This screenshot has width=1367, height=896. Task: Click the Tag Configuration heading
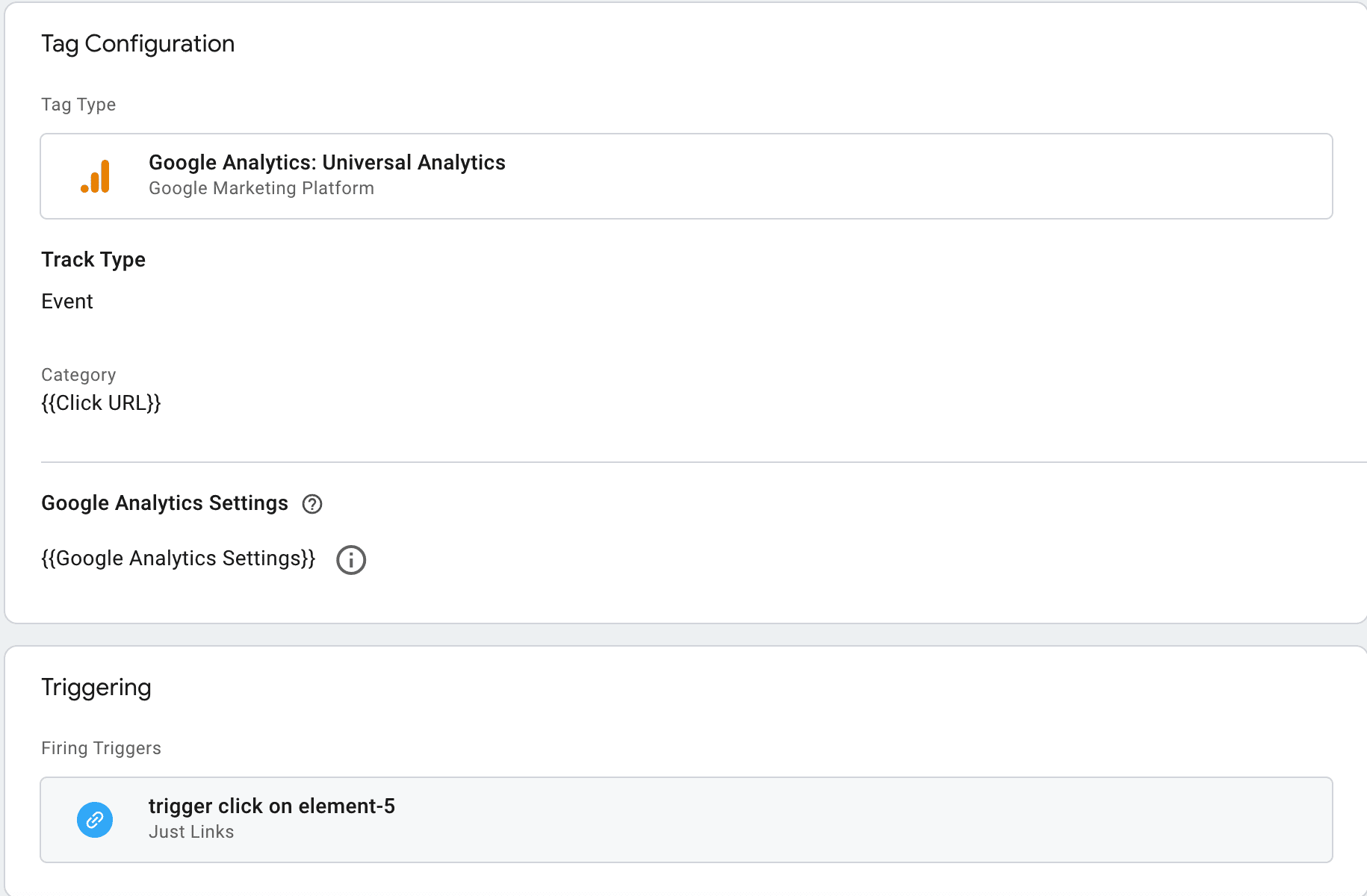[x=138, y=44]
